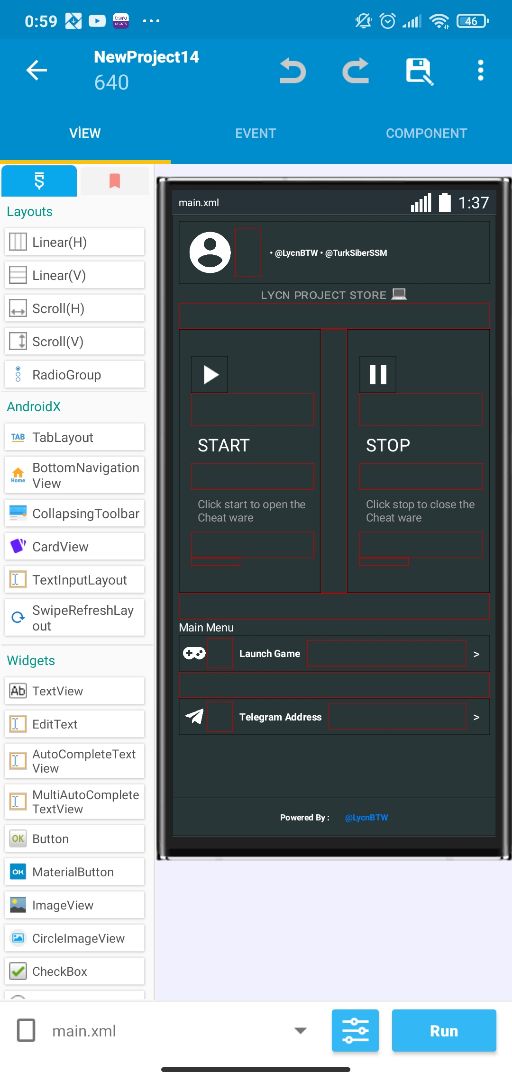Open the three-dot overflow menu
Screen dimensions: 512x1080
coord(480,70)
